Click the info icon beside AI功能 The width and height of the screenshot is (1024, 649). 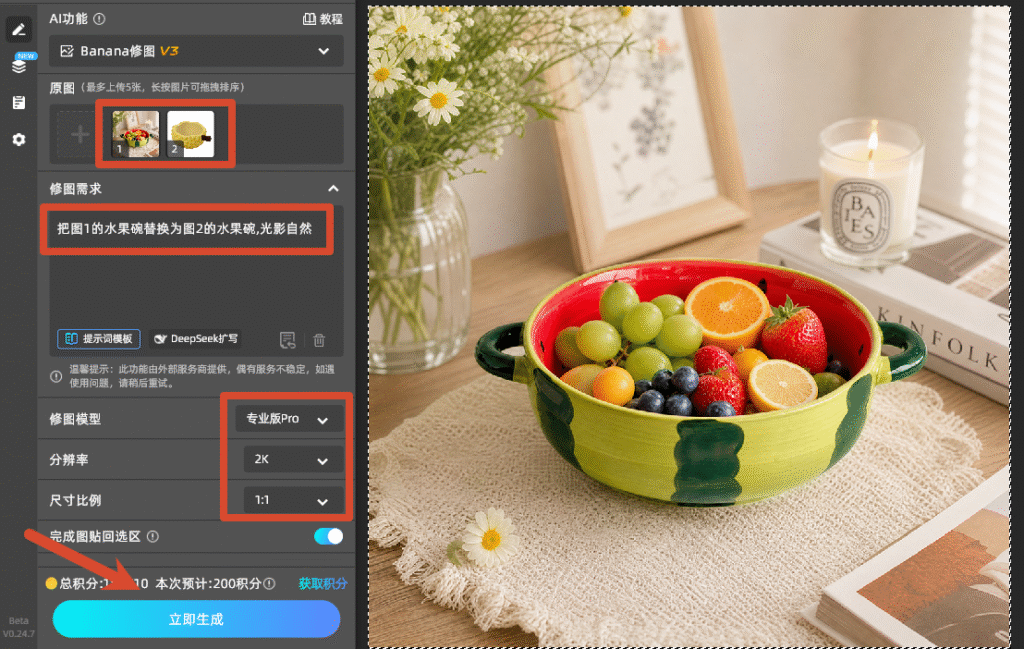coord(99,19)
